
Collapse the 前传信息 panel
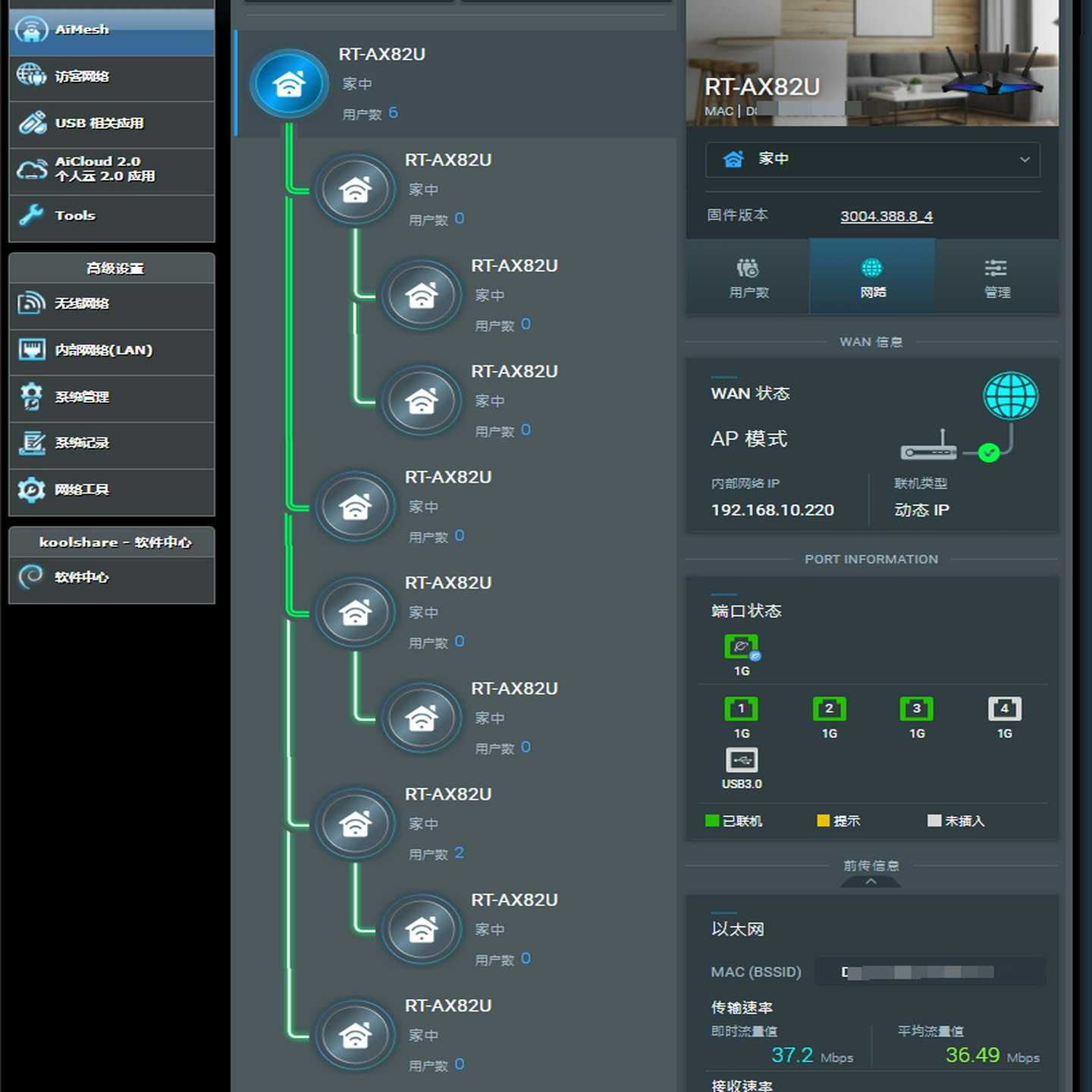tap(871, 882)
